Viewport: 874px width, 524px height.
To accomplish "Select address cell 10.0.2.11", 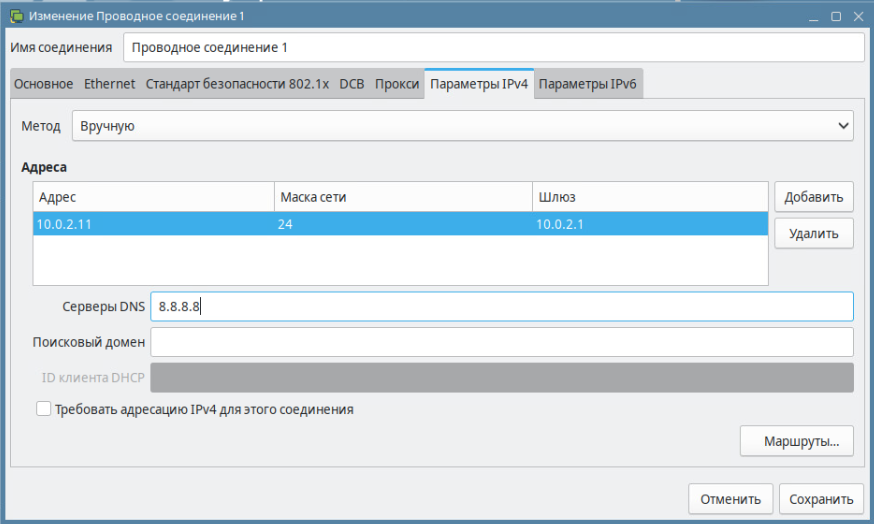I will click(x=154, y=224).
